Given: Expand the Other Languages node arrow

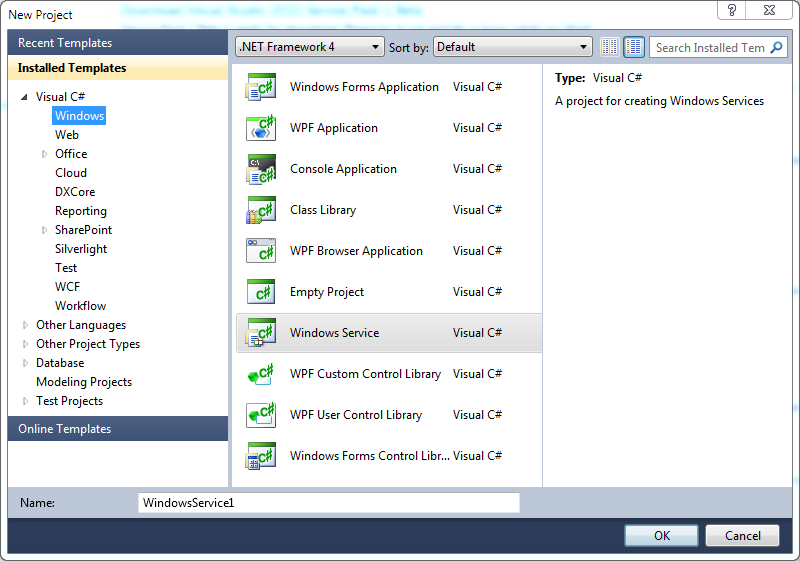Looking at the screenshot, I should (26, 325).
